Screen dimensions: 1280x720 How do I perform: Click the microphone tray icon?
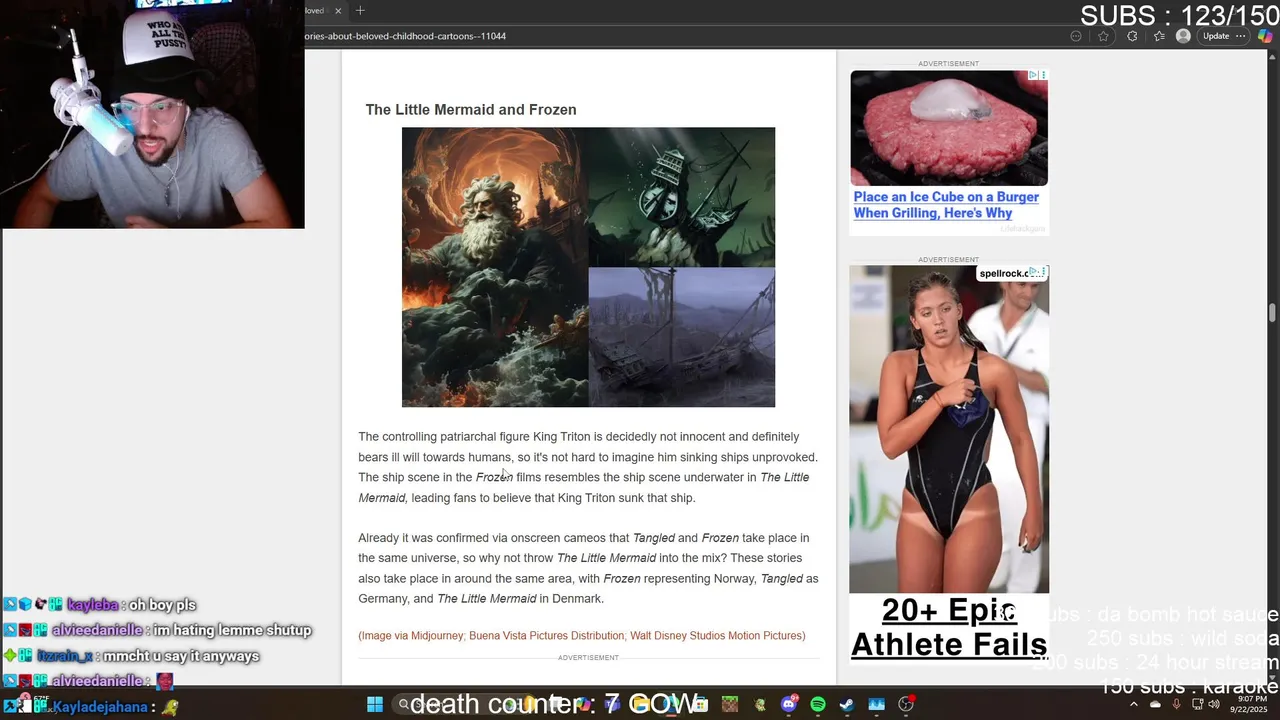[1176, 704]
